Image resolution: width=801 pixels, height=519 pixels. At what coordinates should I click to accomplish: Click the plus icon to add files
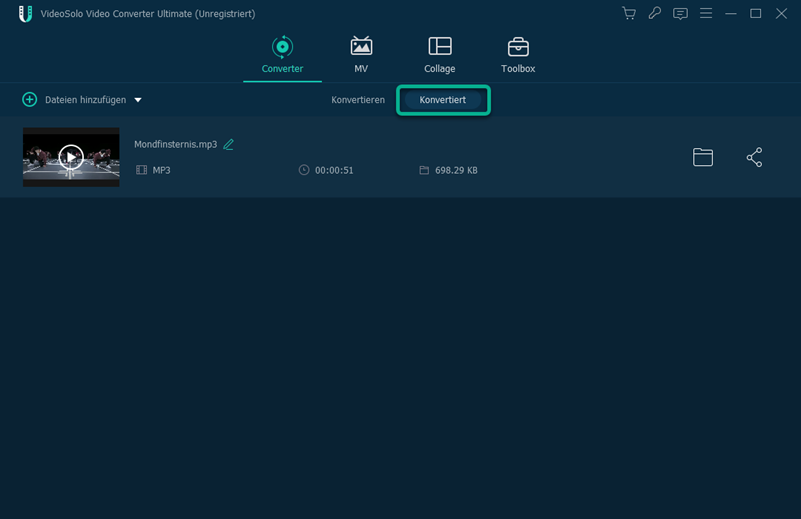click(x=30, y=100)
